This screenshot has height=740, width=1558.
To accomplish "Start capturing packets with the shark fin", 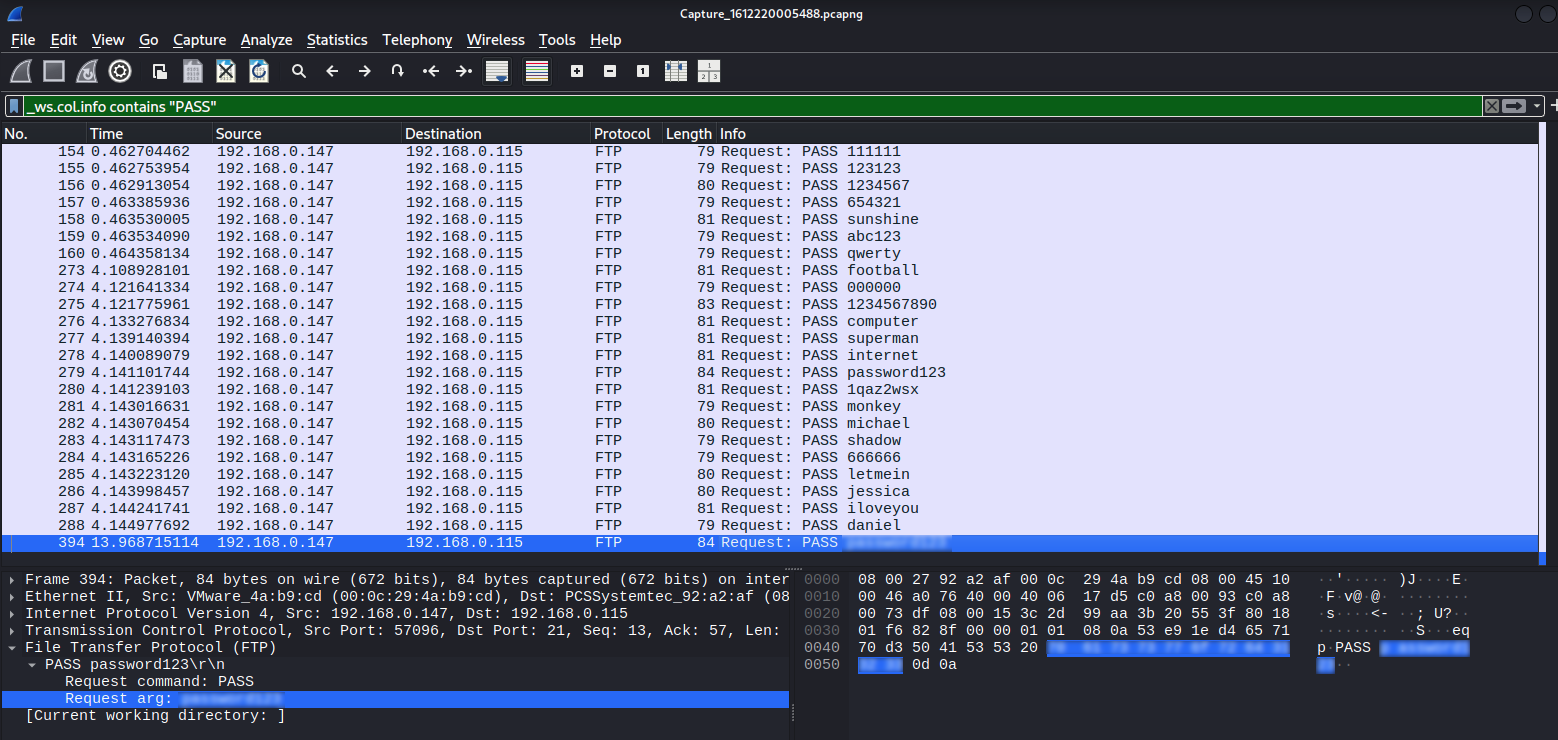I will pyautogui.click(x=21, y=71).
